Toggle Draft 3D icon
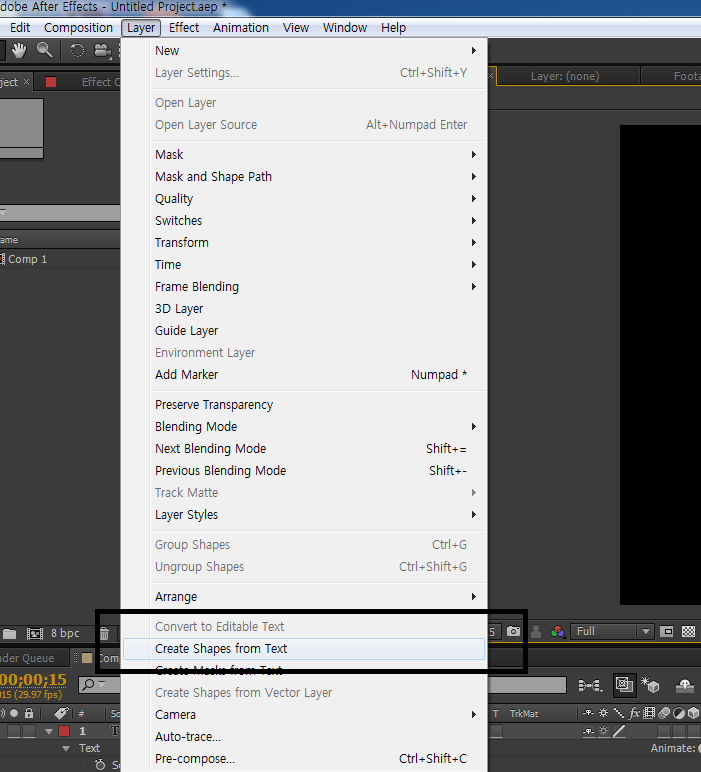Screen dimensions: 701x772 [x=650, y=685]
